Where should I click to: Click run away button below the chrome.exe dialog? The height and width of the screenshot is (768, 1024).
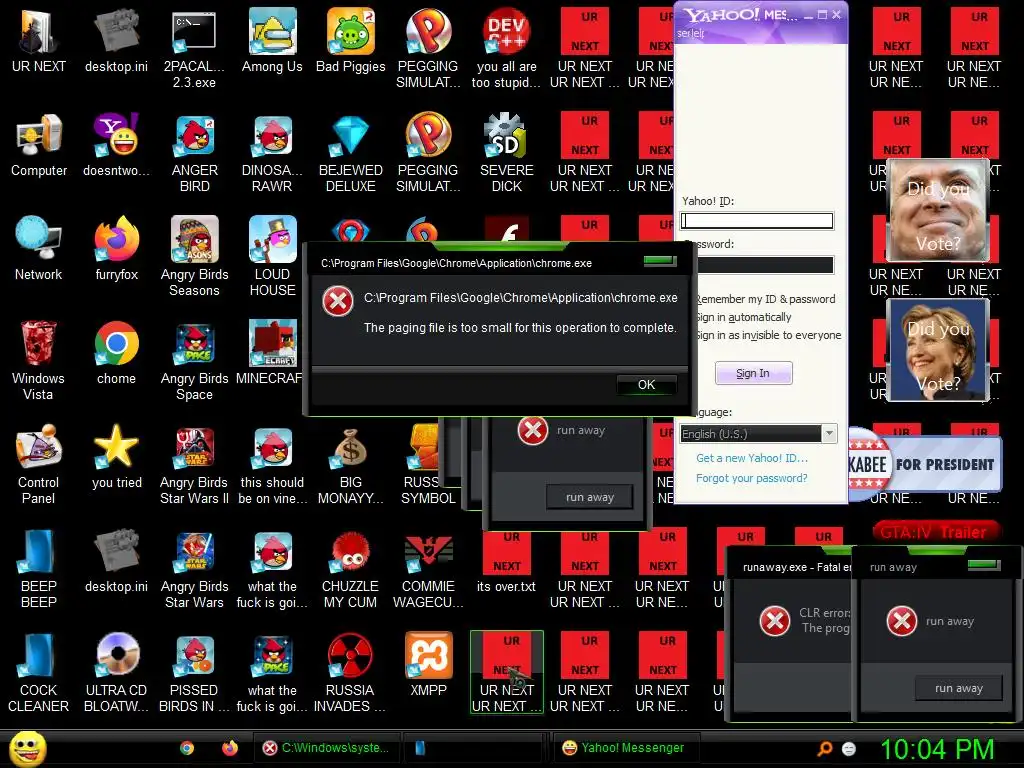click(x=590, y=497)
